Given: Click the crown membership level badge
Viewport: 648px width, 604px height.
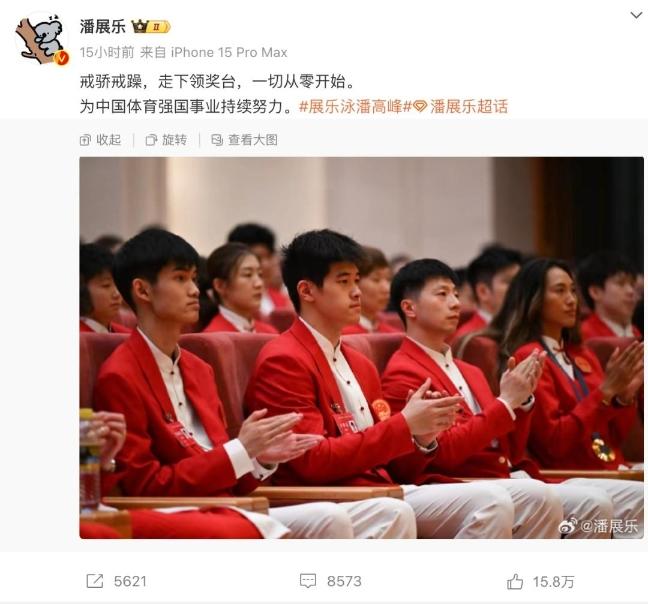Looking at the screenshot, I should [150, 26].
